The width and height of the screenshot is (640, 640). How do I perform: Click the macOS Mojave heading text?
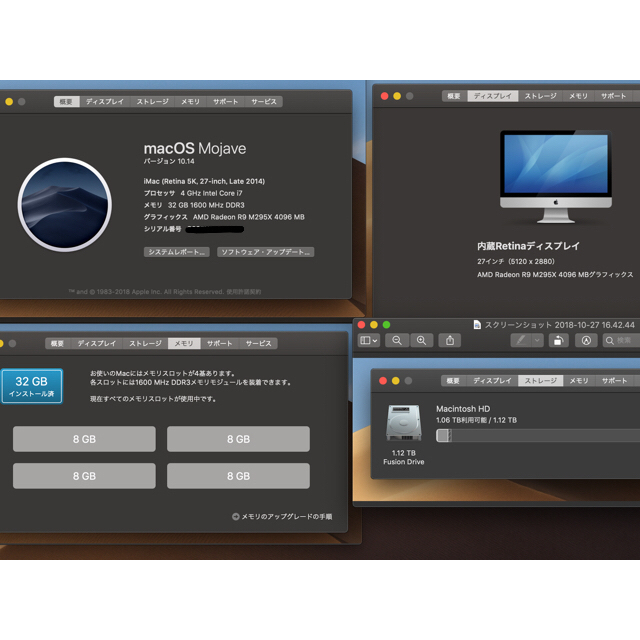tap(195, 149)
